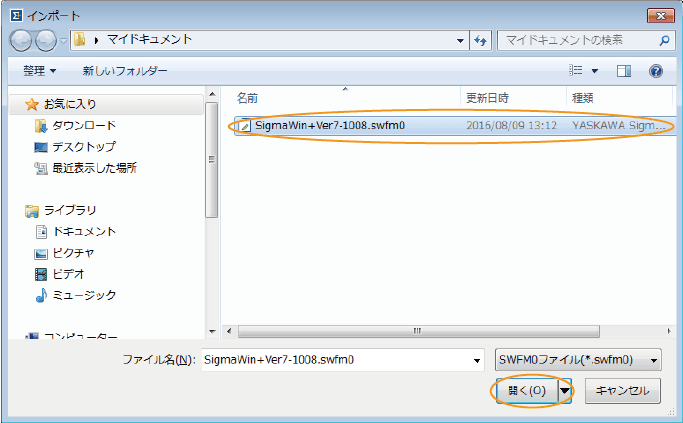This screenshot has height=423, width=683.
Task: Click the 開く(O) button
Action: click(527, 390)
